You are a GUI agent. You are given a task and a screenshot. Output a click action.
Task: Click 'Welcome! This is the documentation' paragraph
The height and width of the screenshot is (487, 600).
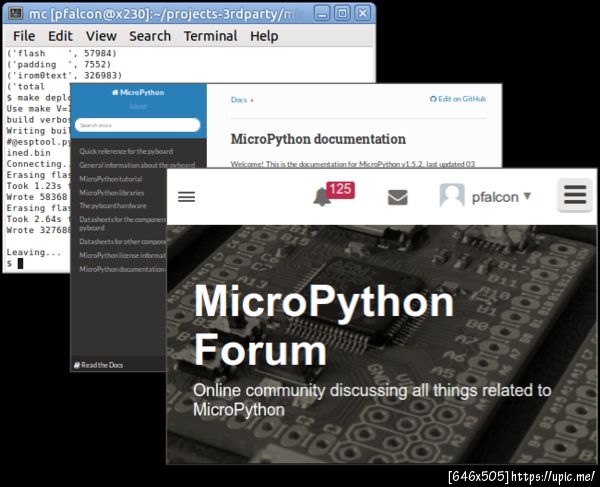[353, 164]
